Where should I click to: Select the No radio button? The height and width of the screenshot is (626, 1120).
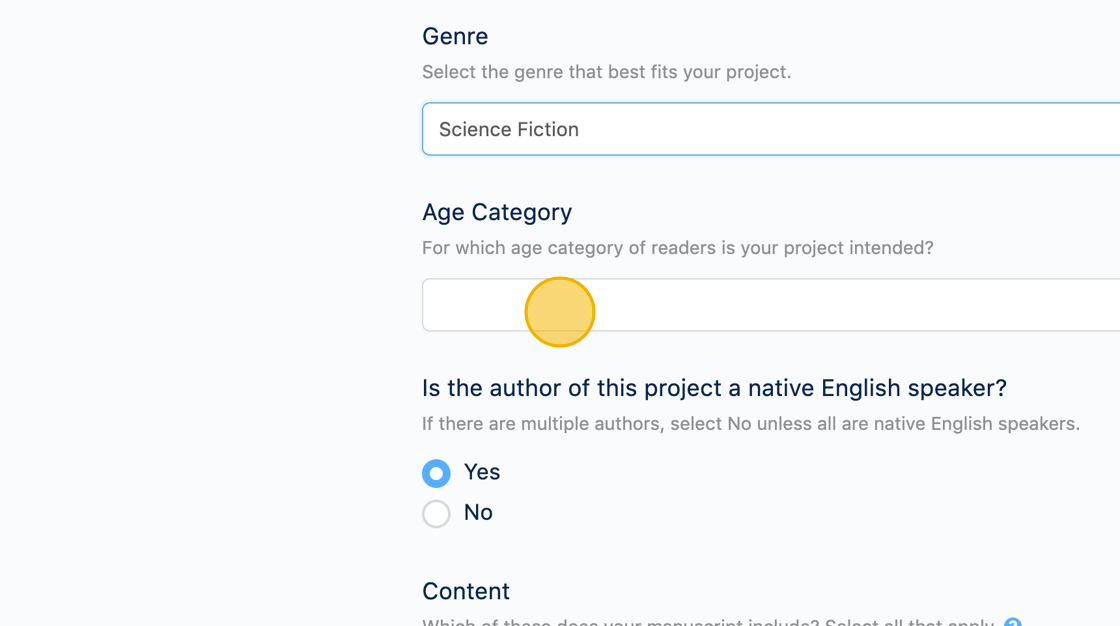click(436, 514)
